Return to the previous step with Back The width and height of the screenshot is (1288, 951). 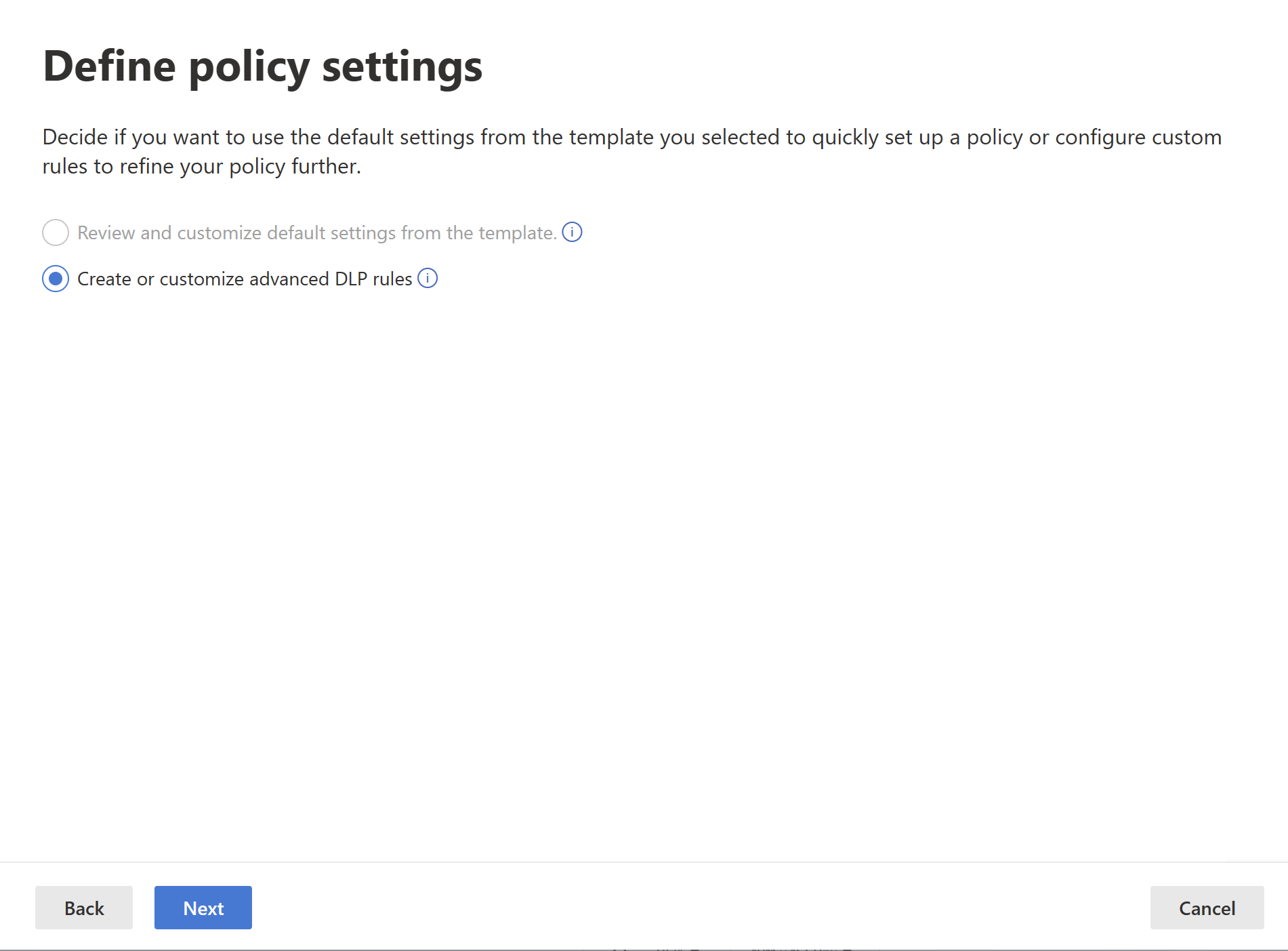tap(84, 908)
